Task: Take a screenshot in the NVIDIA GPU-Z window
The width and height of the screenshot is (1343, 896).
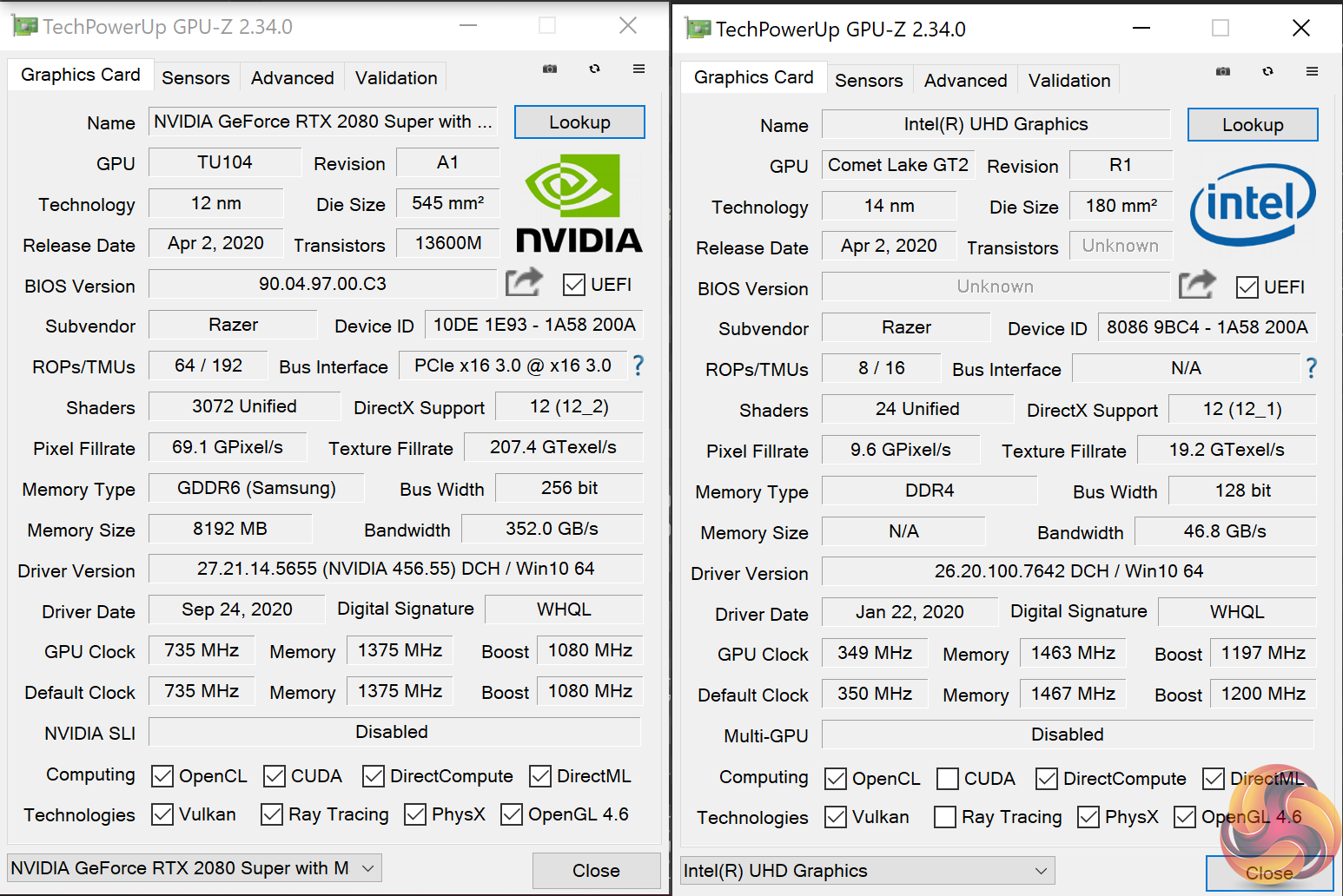Action: (550, 69)
